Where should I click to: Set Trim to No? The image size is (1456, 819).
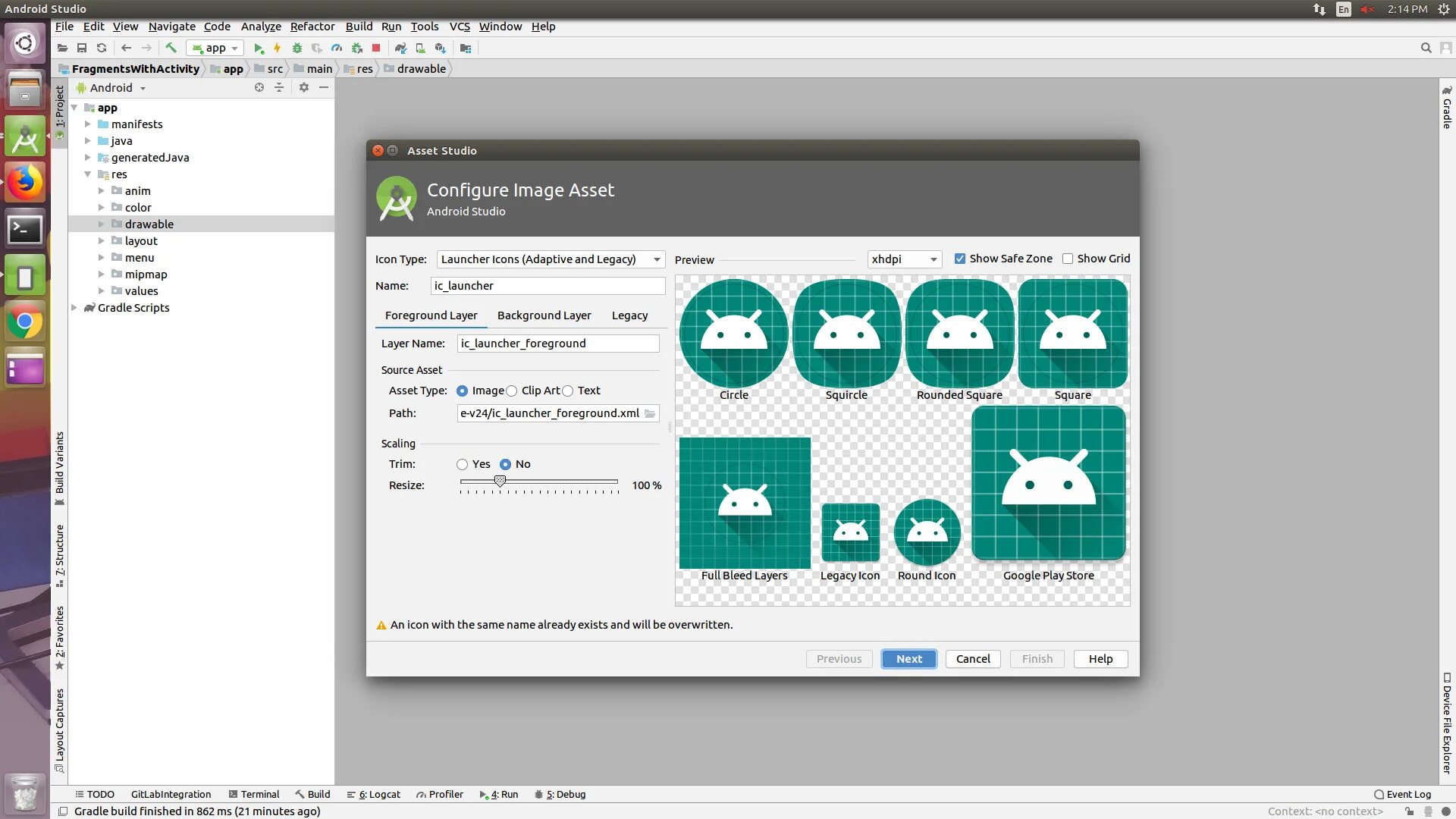[x=506, y=464]
